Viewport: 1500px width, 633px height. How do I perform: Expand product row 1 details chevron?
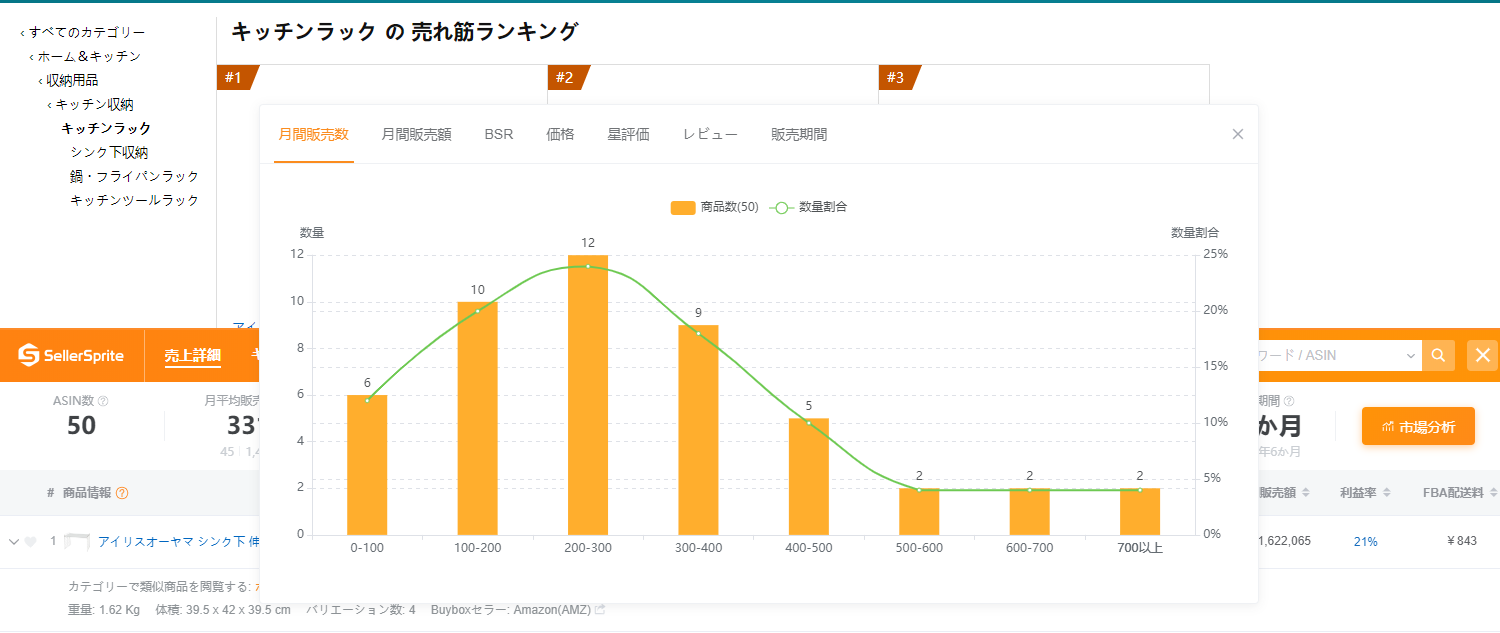tap(14, 542)
